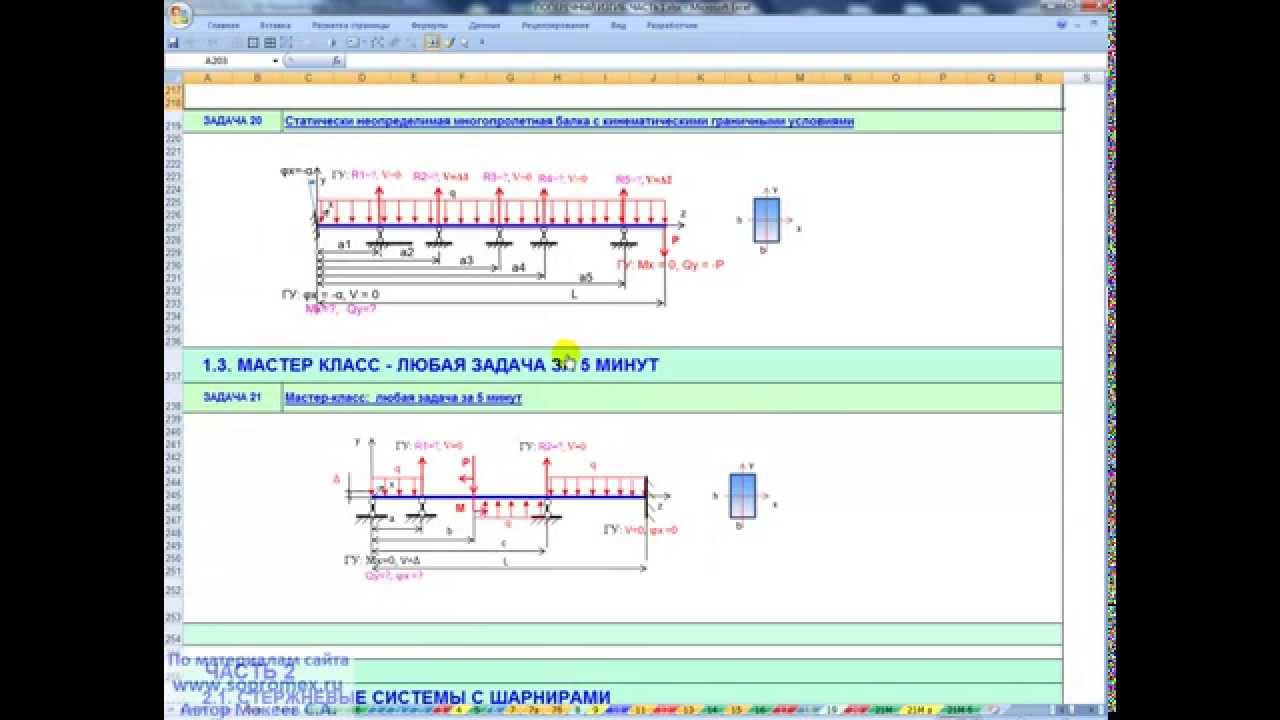Open the Разработчик ribbon tab
This screenshot has height=720, width=1280.
[x=672, y=25]
